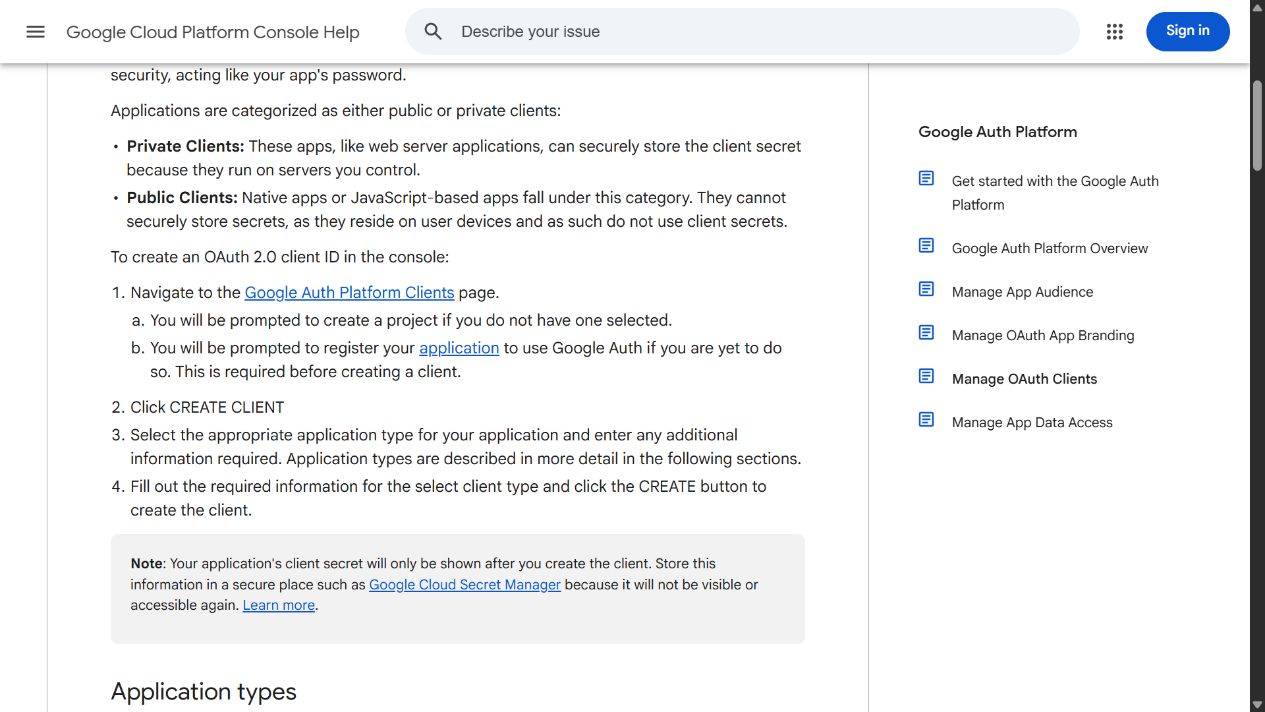Click article icon beside Manage OAuth Clients
Viewport: 1265px width, 712px height.
[926, 376]
